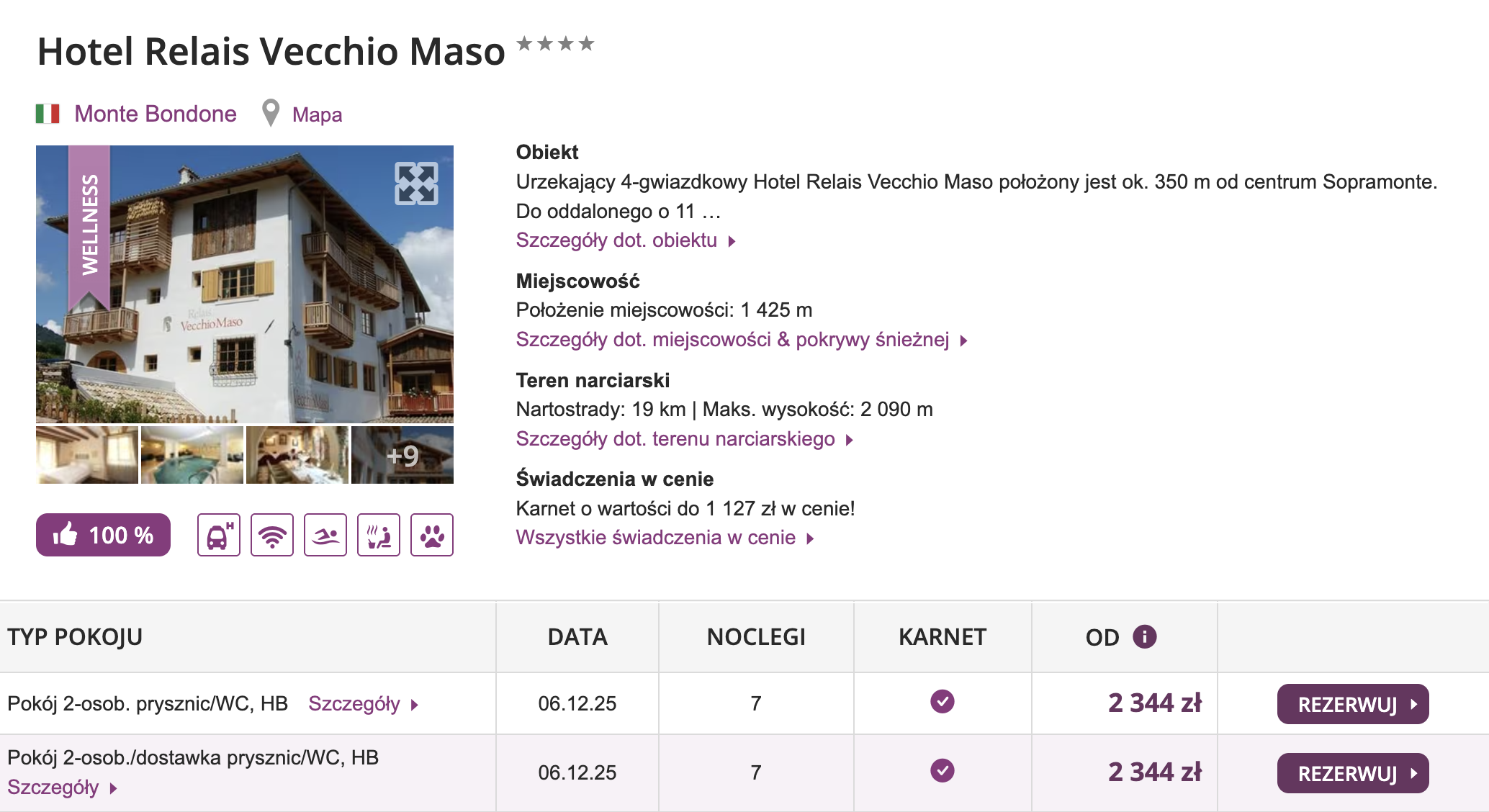
Task: Expand hotel photo with fullscreen icon
Action: point(416,184)
